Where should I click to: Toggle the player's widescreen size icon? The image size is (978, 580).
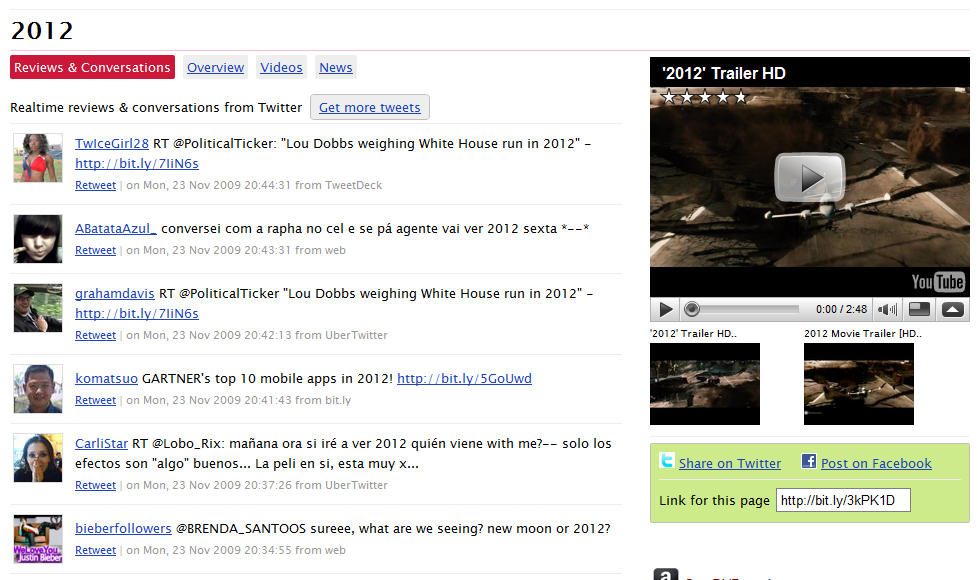click(919, 309)
